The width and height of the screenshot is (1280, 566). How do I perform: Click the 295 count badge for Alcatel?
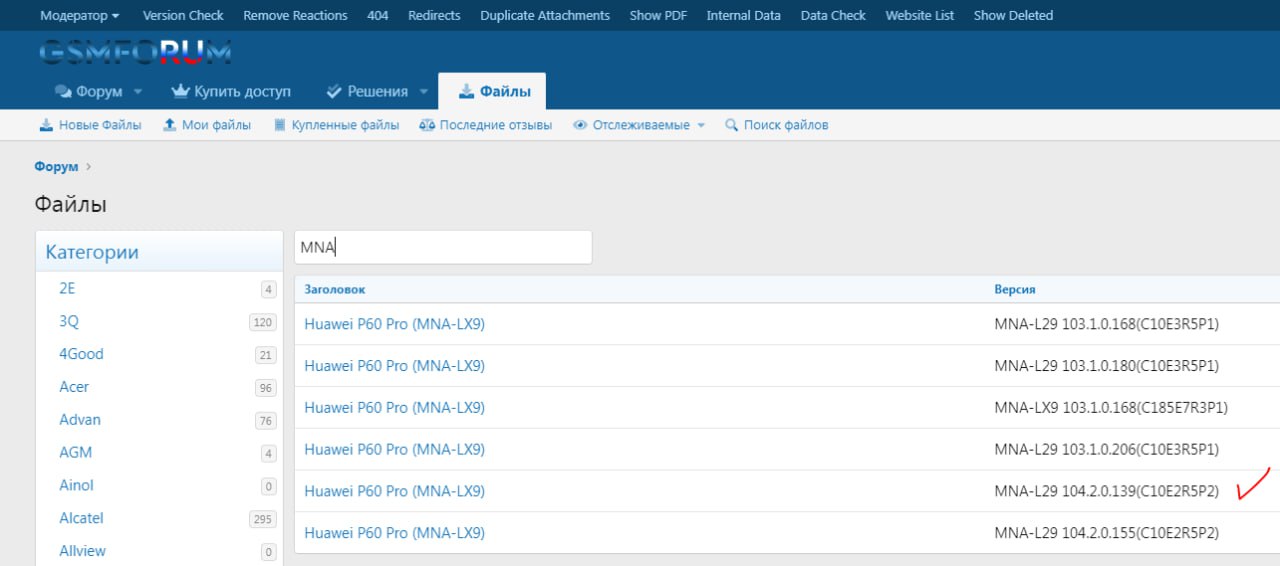pyautogui.click(x=263, y=520)
